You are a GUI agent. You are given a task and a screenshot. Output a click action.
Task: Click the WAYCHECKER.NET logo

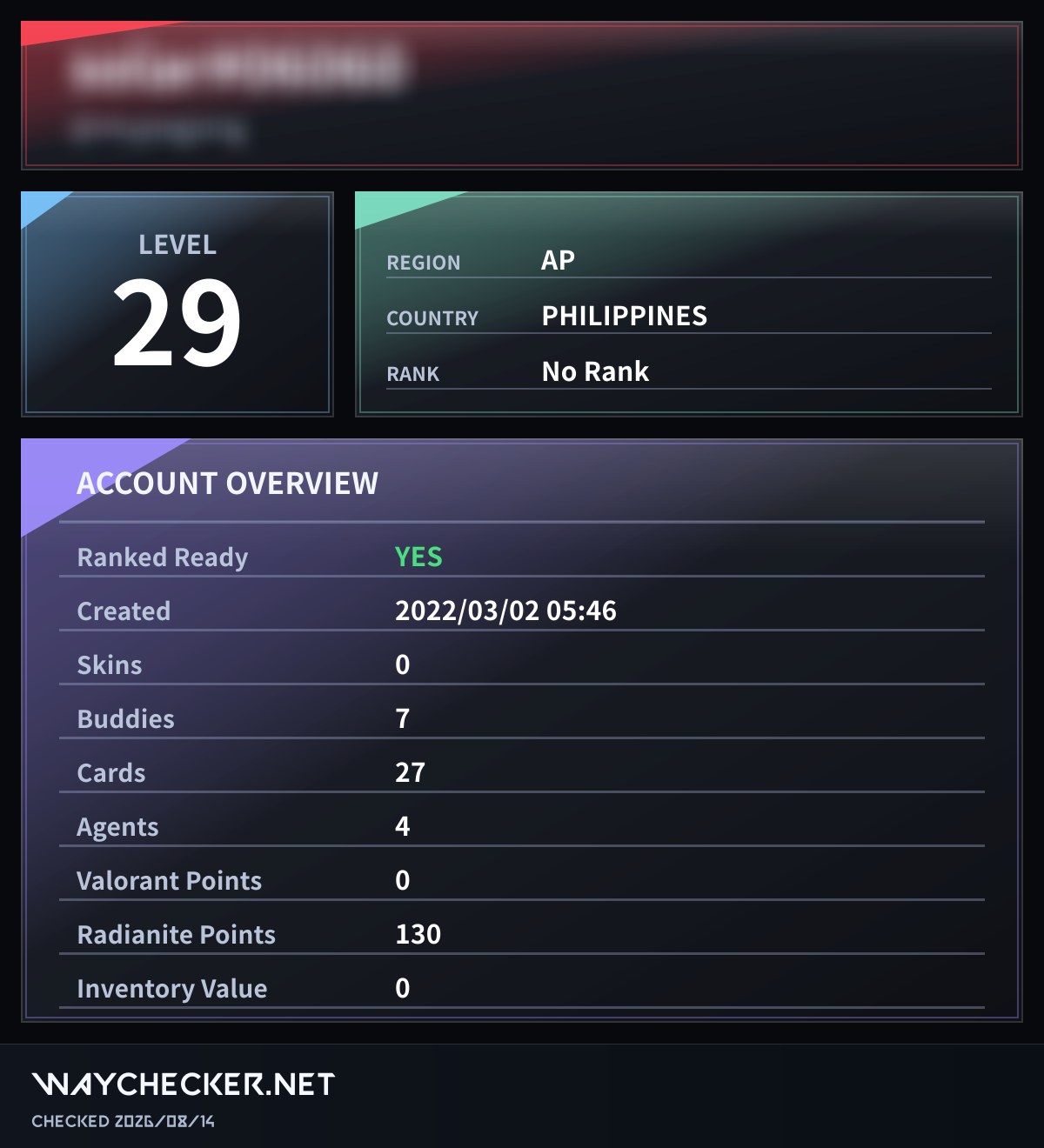pyautogui.click(x=183, y=1084)
